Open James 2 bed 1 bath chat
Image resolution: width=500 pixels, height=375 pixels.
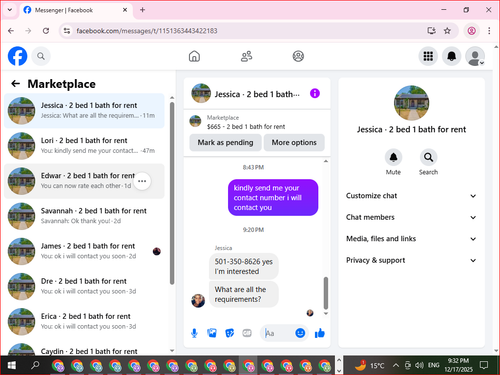(84, 251)
